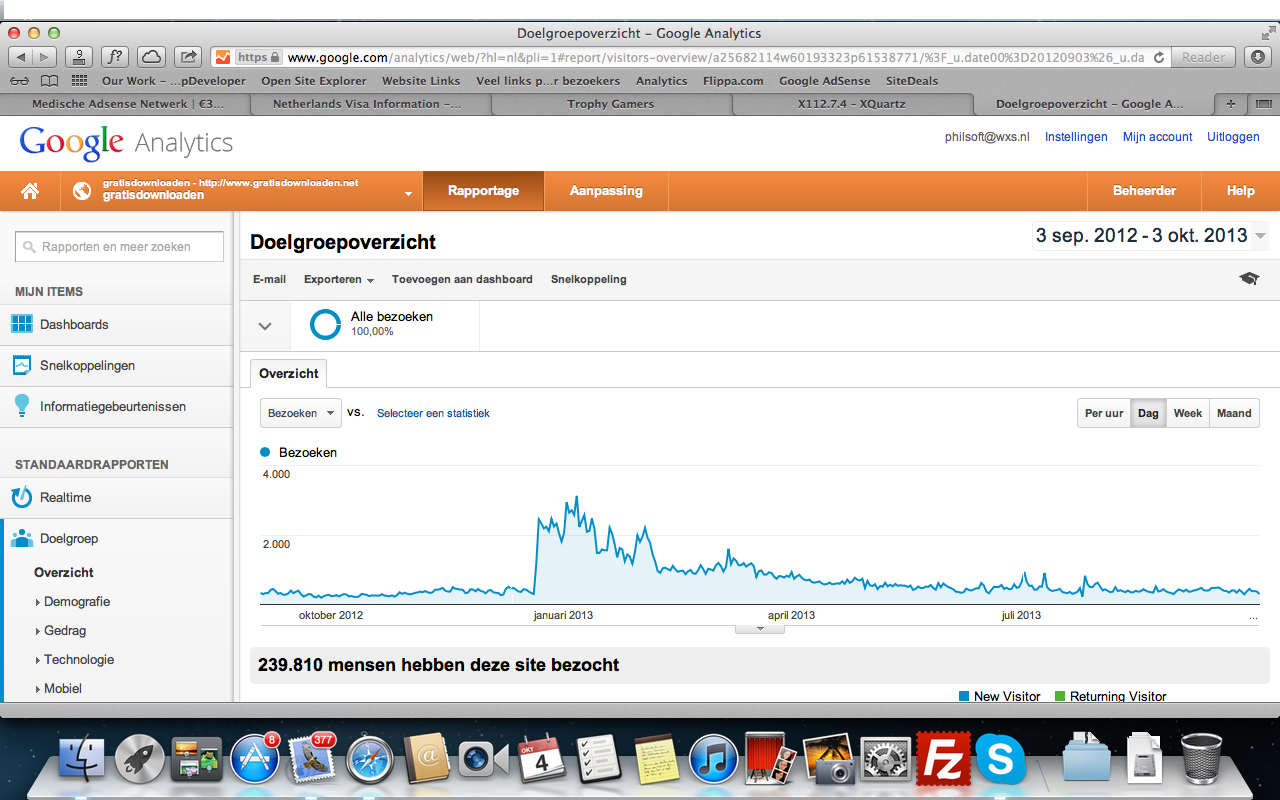The width and height of the screenshot is (1280, 800).
Task: Launch FaceTime camera icon in Dock
Action: [x=485, y=760]
